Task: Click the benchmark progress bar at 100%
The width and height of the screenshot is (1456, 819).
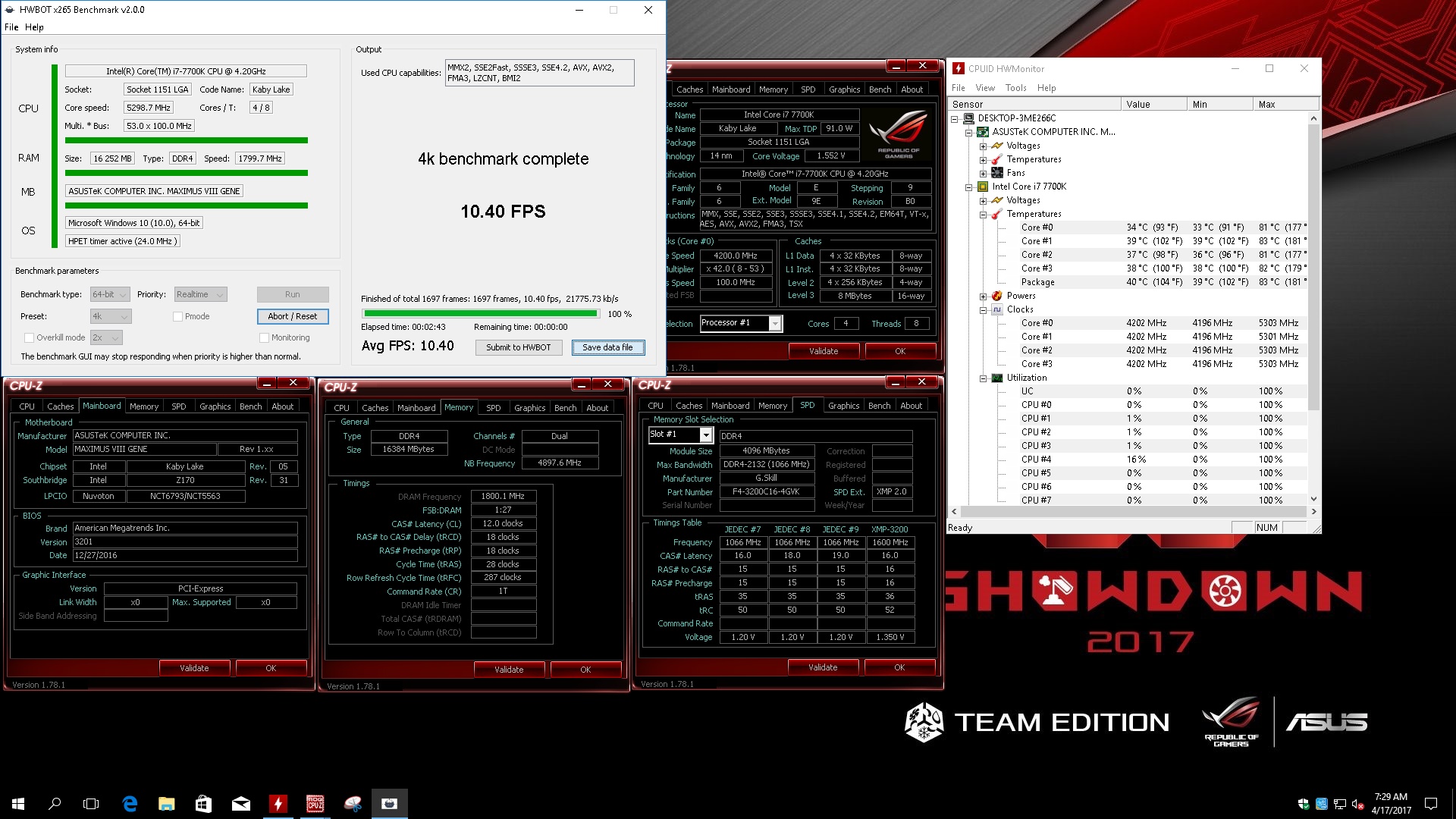Action: pos(481,313)
